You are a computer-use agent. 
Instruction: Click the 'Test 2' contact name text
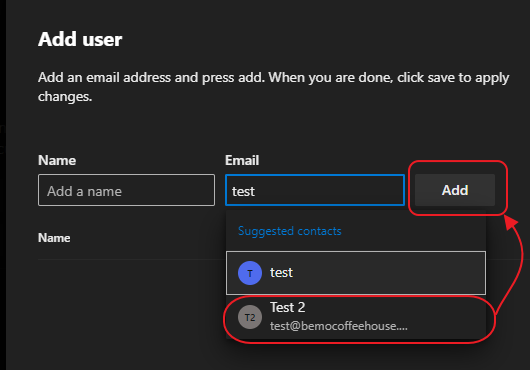[288, 307]
